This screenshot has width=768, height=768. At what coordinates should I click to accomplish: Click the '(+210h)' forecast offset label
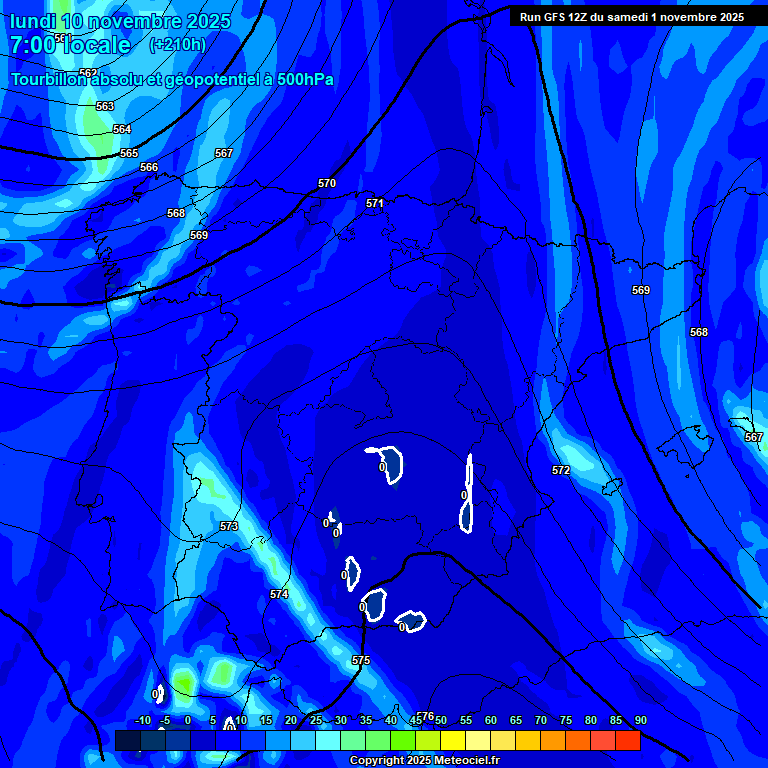177,45
